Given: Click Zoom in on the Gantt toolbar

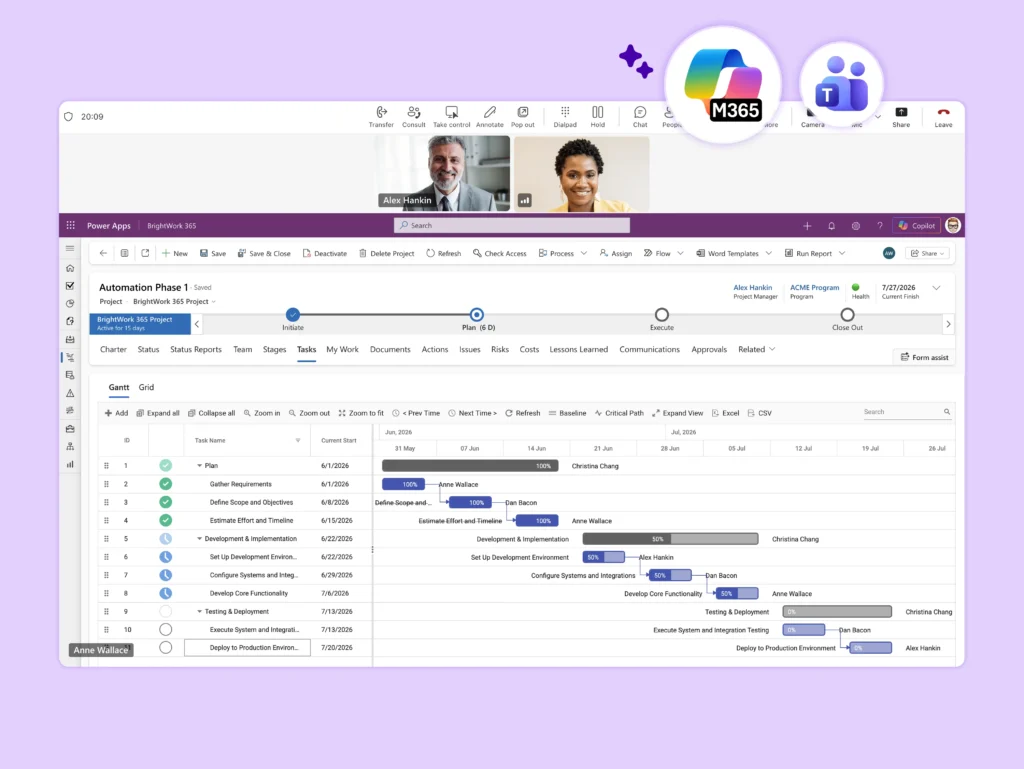Looking at the screenshot, I should pos(262,413).
